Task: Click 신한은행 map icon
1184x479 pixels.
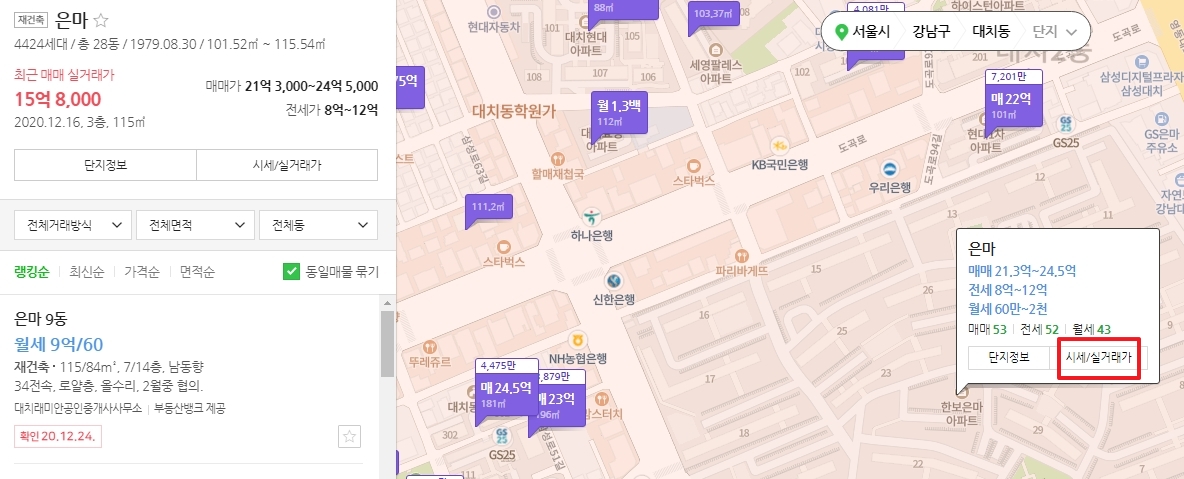Action: 614,280
